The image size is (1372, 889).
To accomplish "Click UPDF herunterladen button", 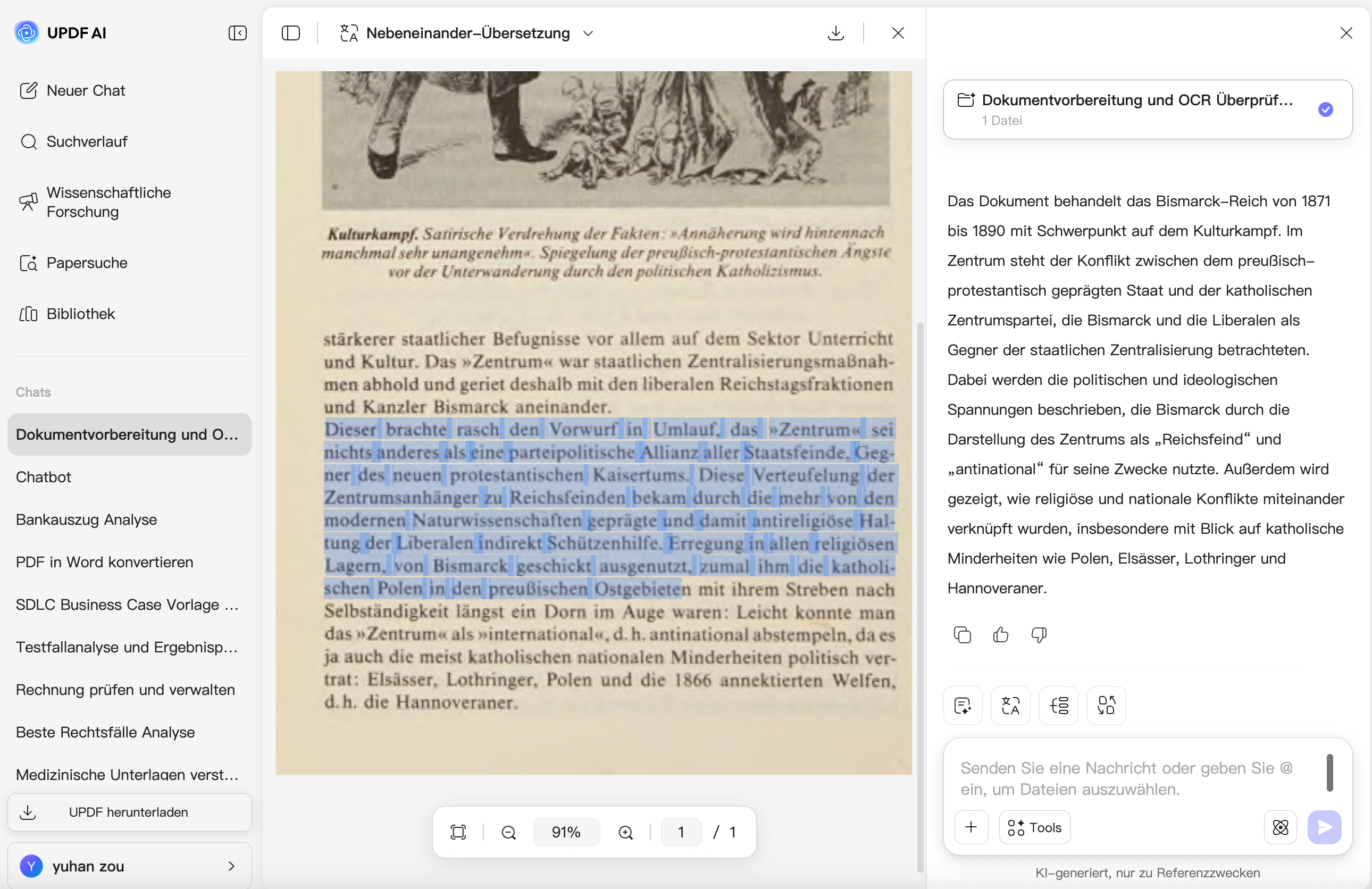I will coord(129,812).
